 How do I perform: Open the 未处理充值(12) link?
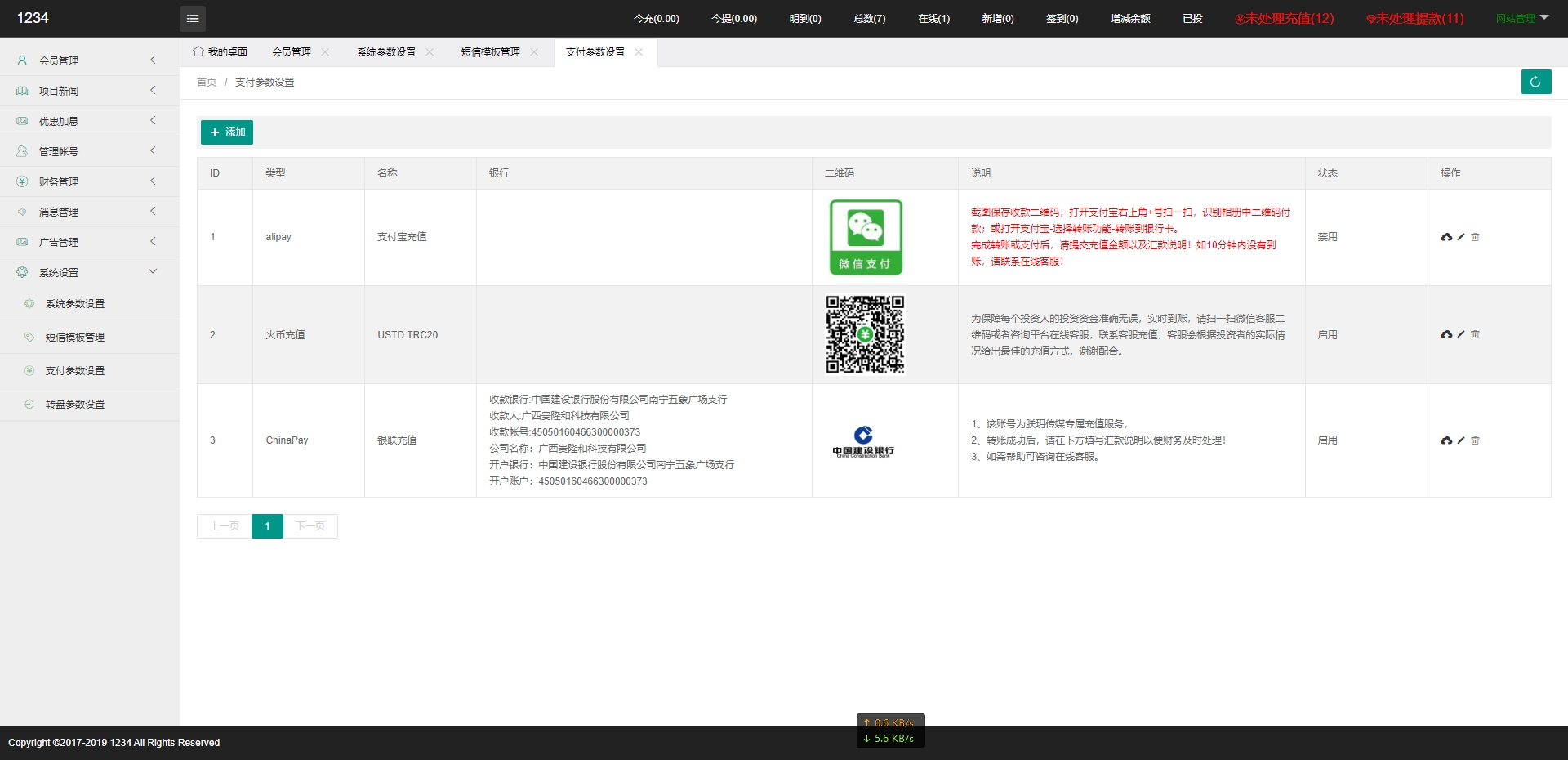1284,18
